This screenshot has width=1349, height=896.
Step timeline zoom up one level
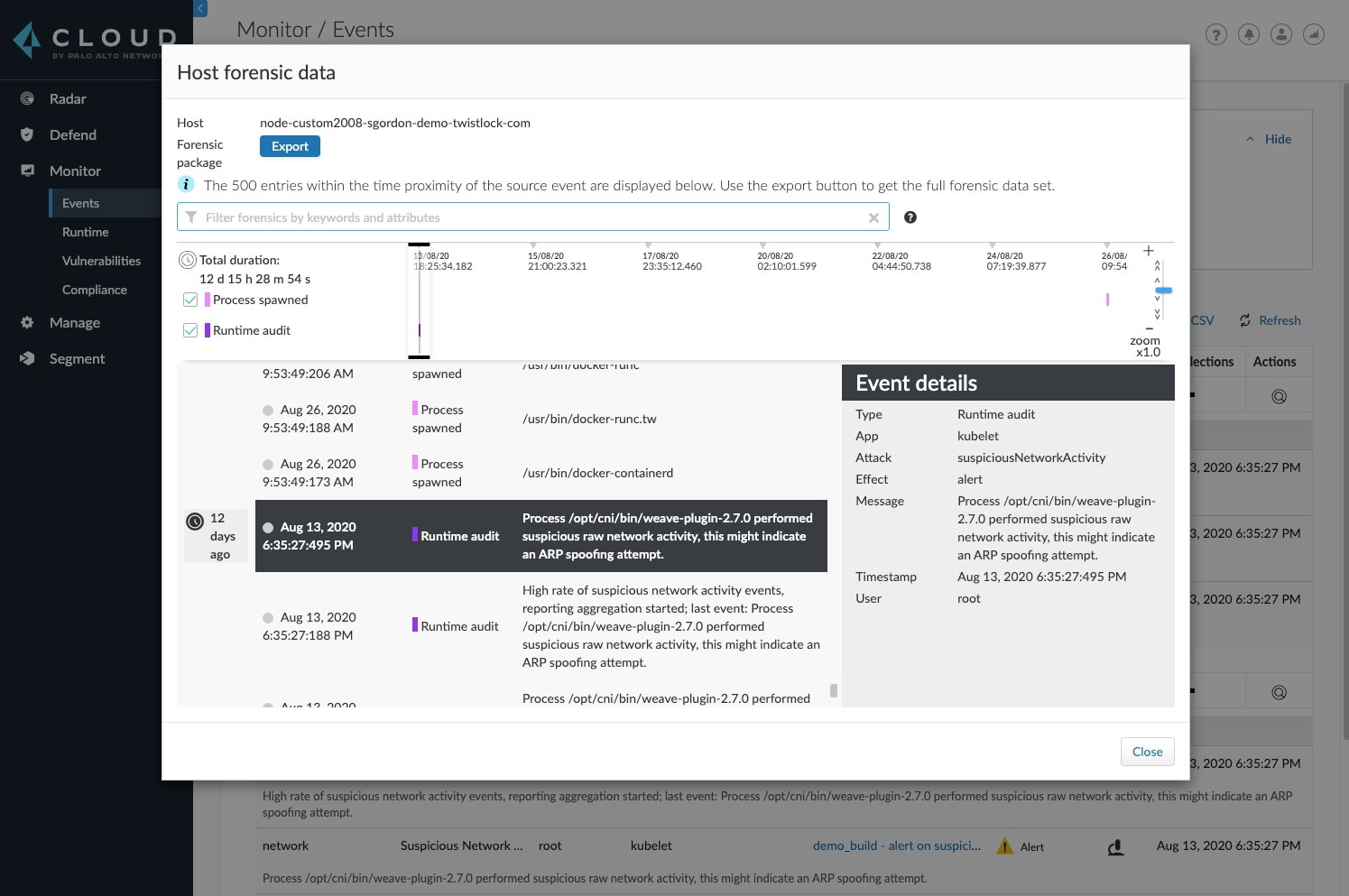pos(1158,279)
